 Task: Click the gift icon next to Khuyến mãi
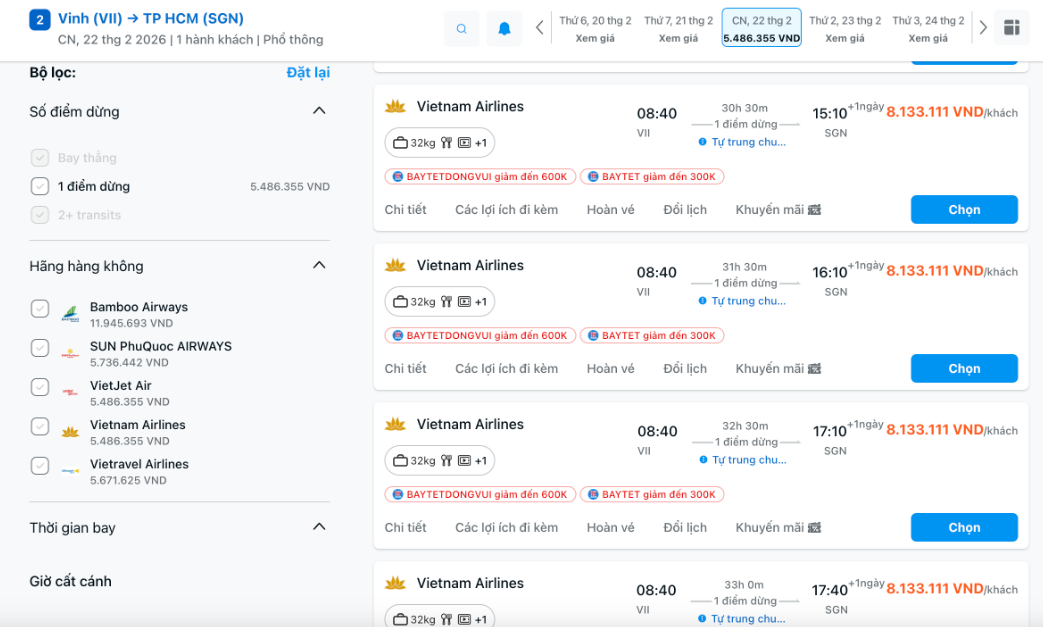coord(812,209)
